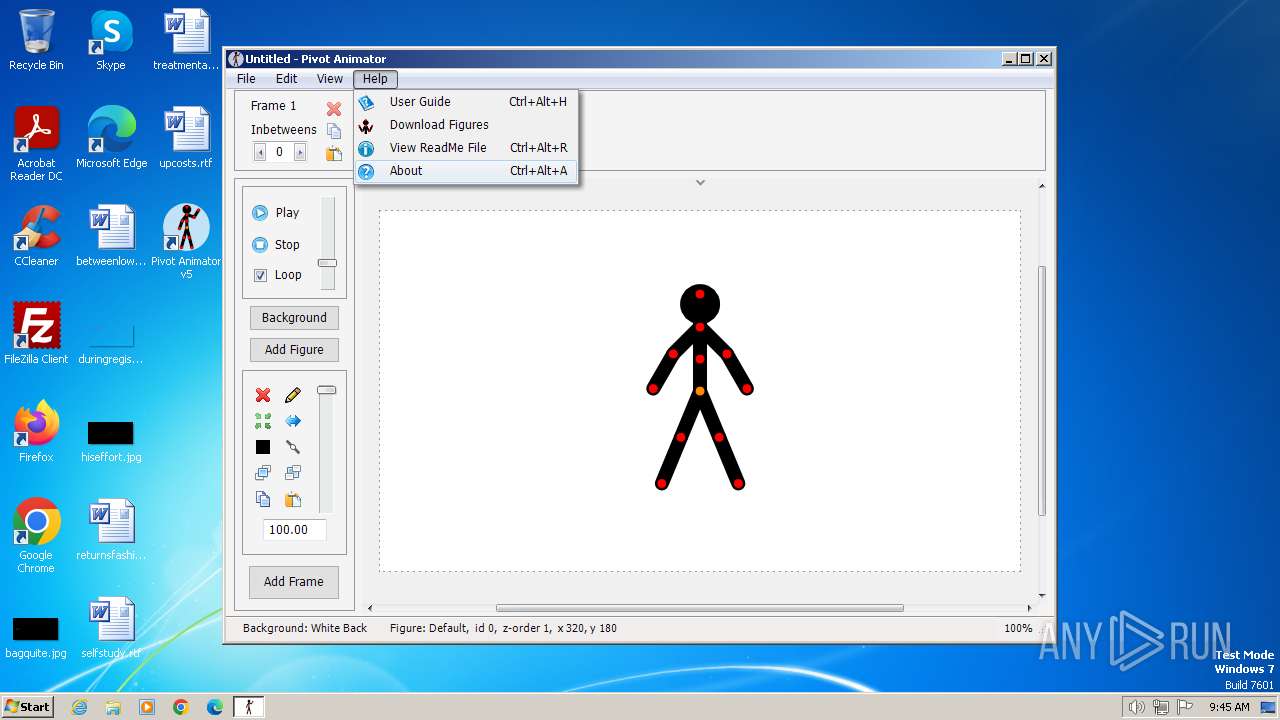The image size is (1280, 720).
Task: Delete current frame with red X icon
Action: click(x=334, y=108)
